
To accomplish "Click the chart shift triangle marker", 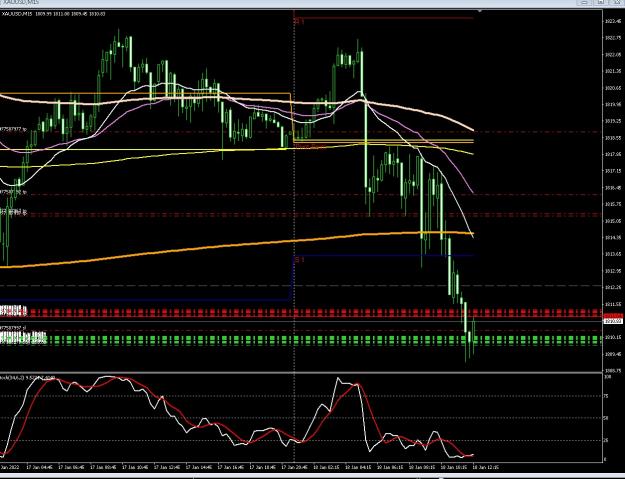I will (x=480, y=11).
